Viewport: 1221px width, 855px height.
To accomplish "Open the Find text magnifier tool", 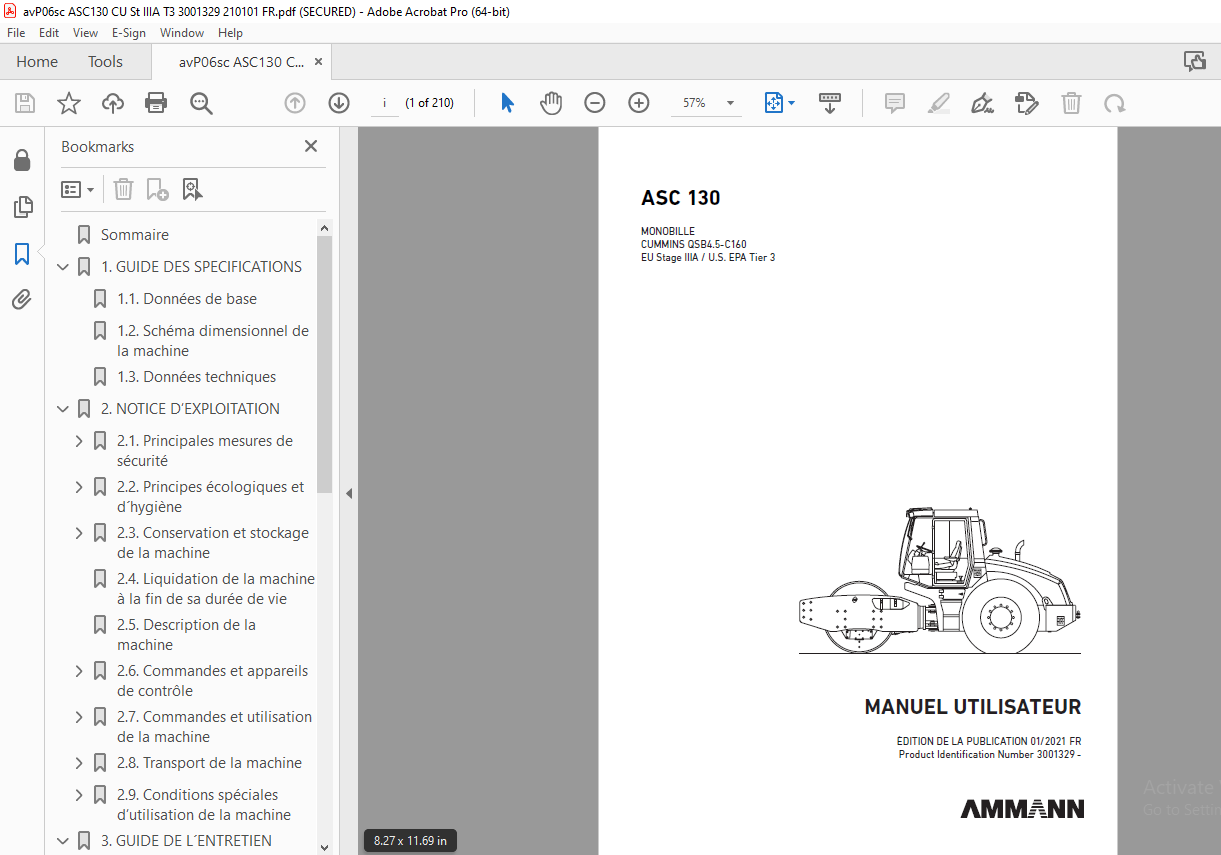I will point(201,103).
